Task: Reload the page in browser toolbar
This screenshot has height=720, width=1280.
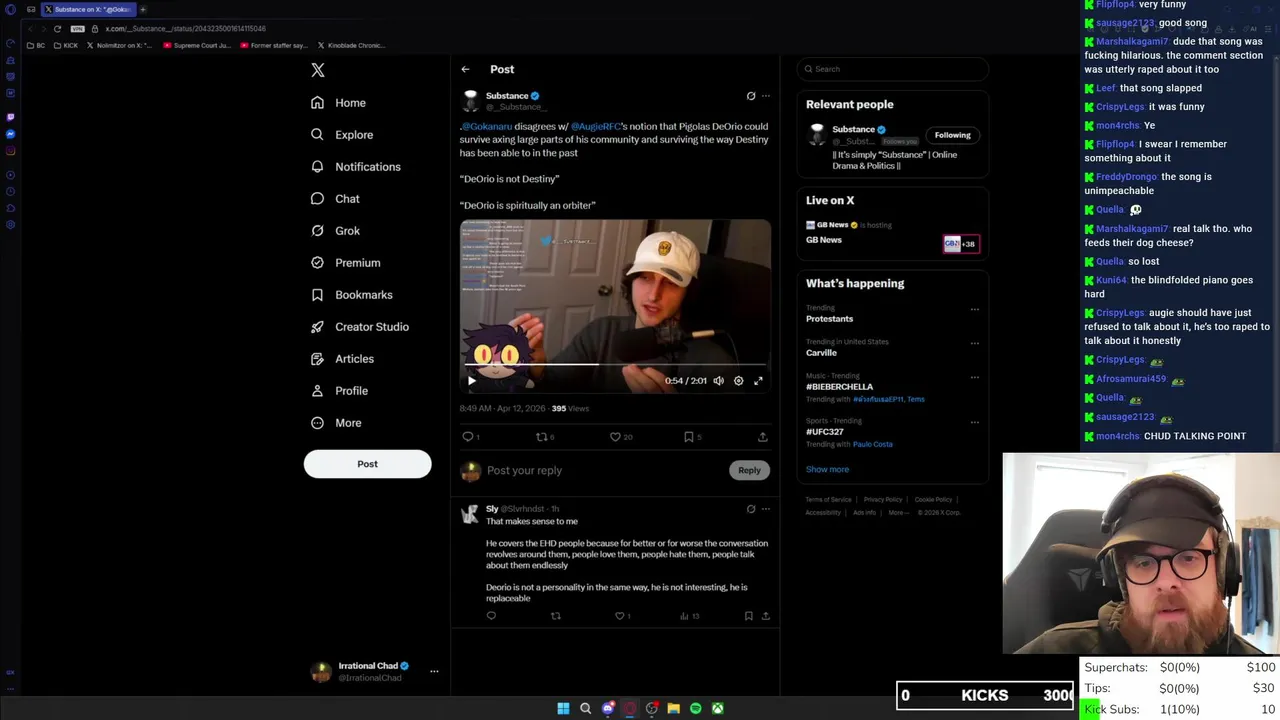Action: pos(58,29)
